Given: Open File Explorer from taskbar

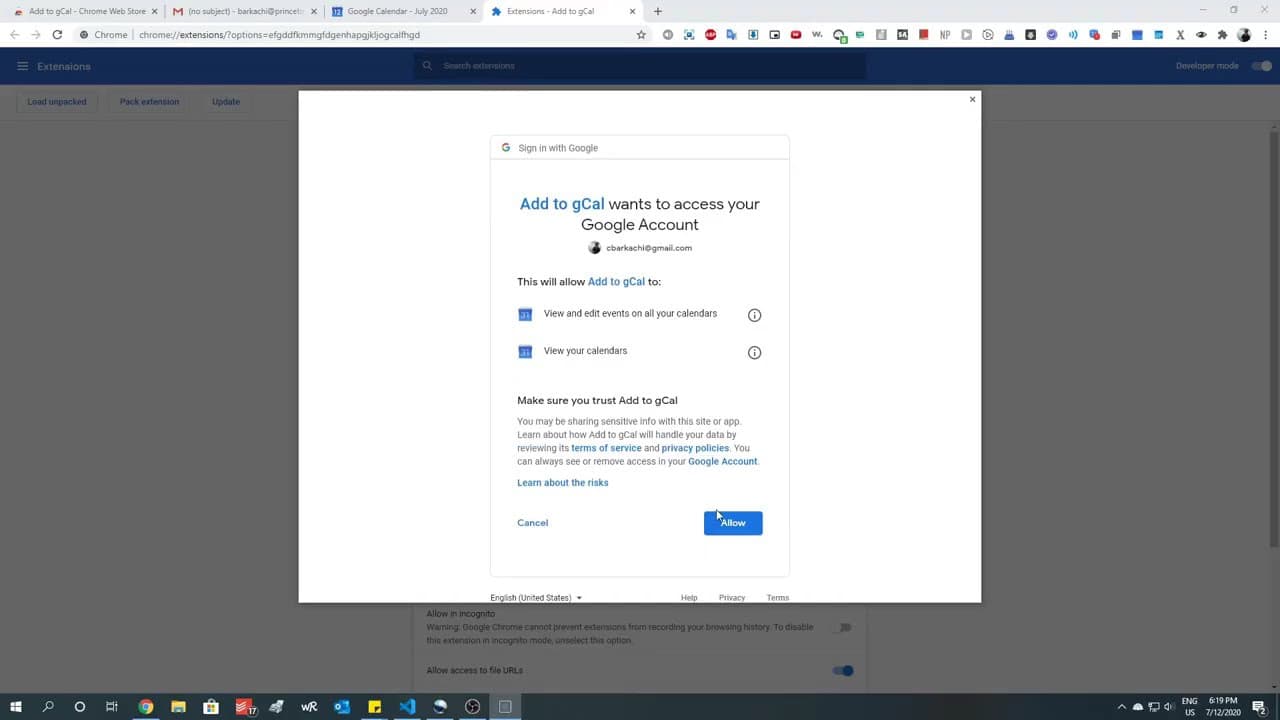Looking at the screenshot, I should tap(178, 707).
